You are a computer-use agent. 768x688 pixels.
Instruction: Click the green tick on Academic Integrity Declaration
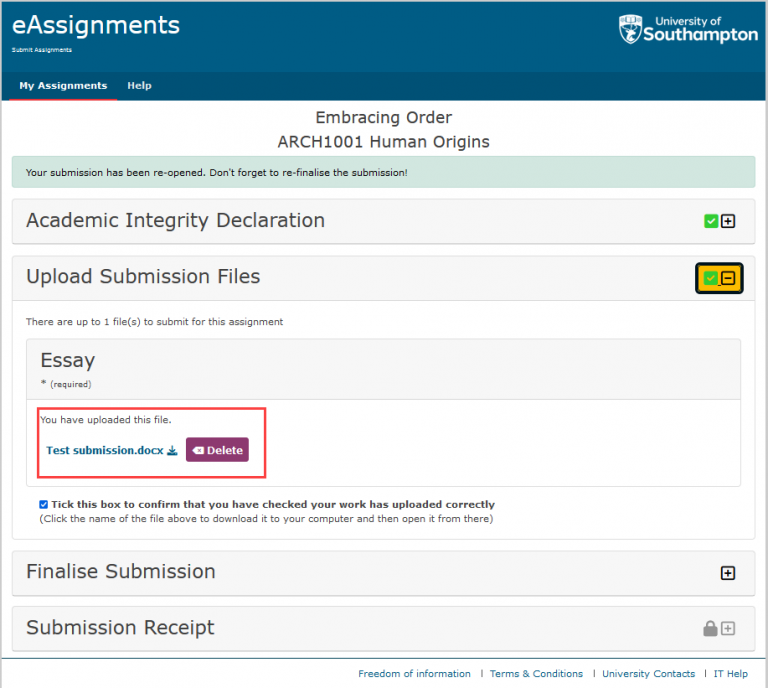(x=711, y=221)
